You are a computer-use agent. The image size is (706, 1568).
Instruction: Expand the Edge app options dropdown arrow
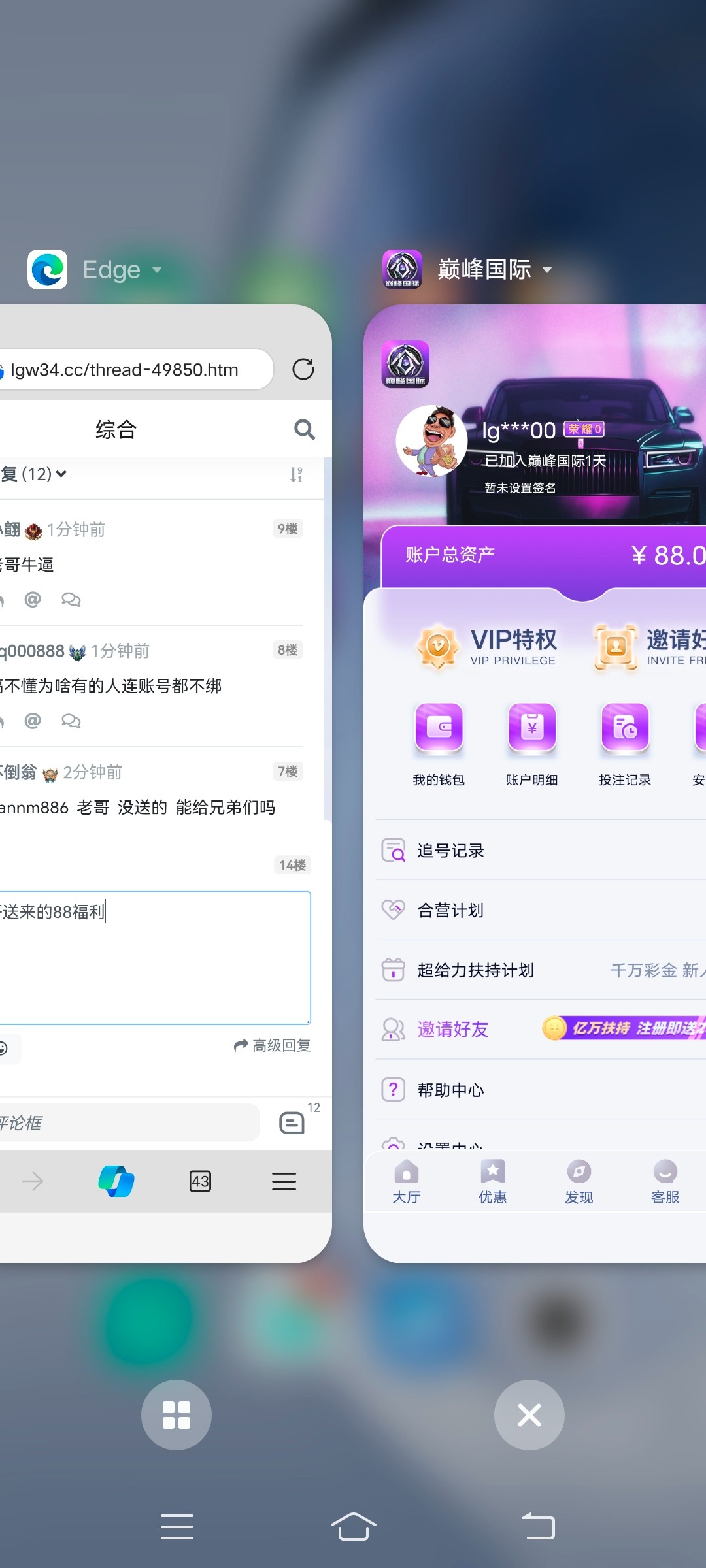(x=157, y=269)
